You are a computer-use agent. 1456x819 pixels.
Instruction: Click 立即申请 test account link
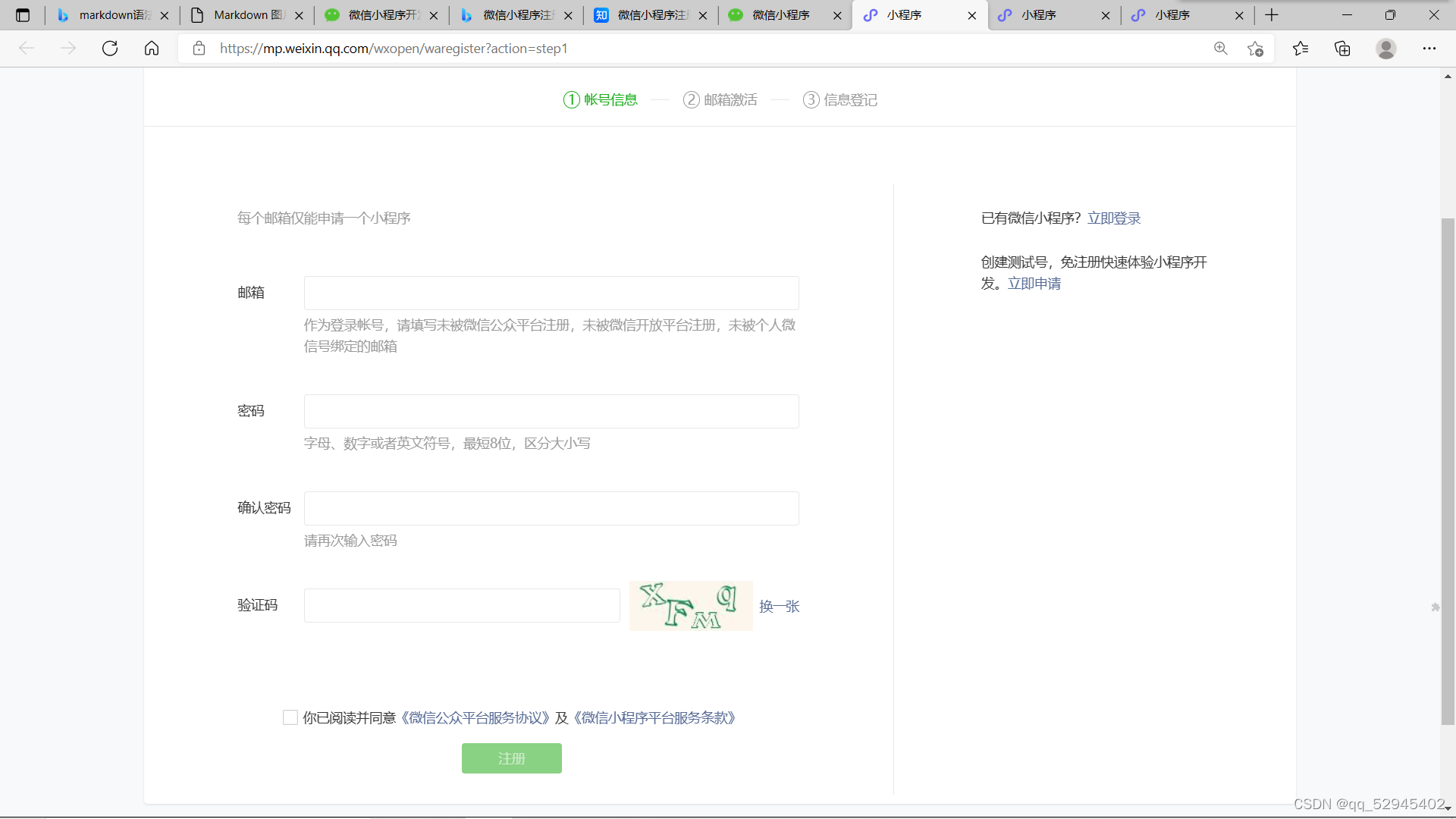tap(1034, 284)
